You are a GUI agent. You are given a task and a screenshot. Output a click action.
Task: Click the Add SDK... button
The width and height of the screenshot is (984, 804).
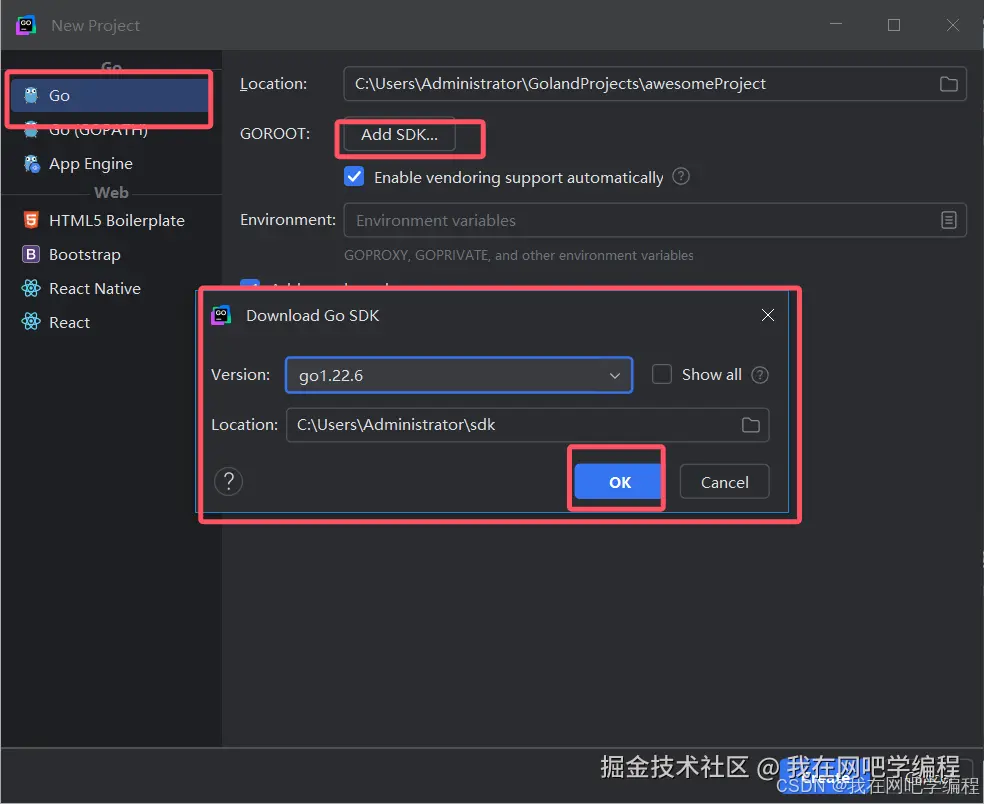coord(399,134)
